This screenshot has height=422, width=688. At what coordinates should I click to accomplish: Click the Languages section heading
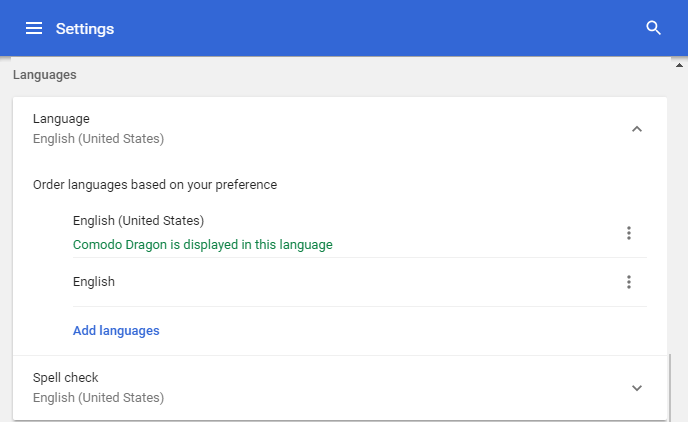45,75
